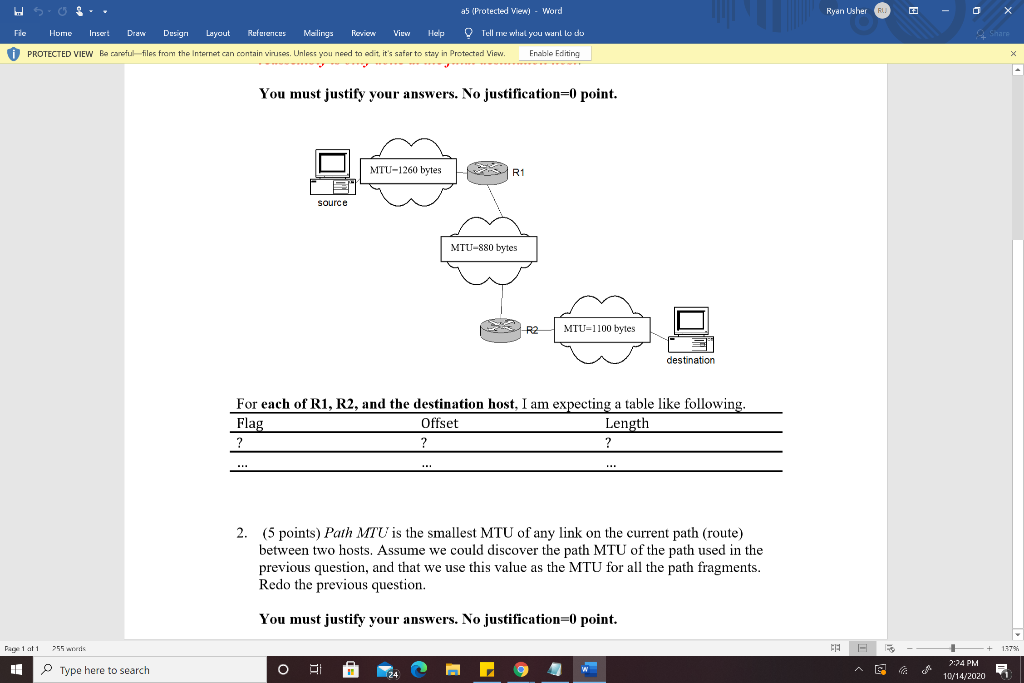1024x683 pixels.
Task: Open Ribbon Display Options
Action: (x=916, y=10)
